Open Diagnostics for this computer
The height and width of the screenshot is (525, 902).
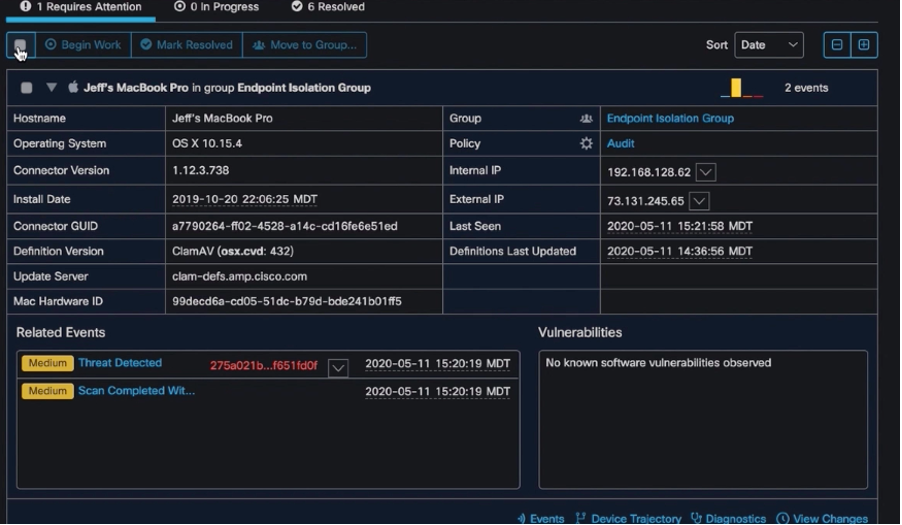coord(728,518)
